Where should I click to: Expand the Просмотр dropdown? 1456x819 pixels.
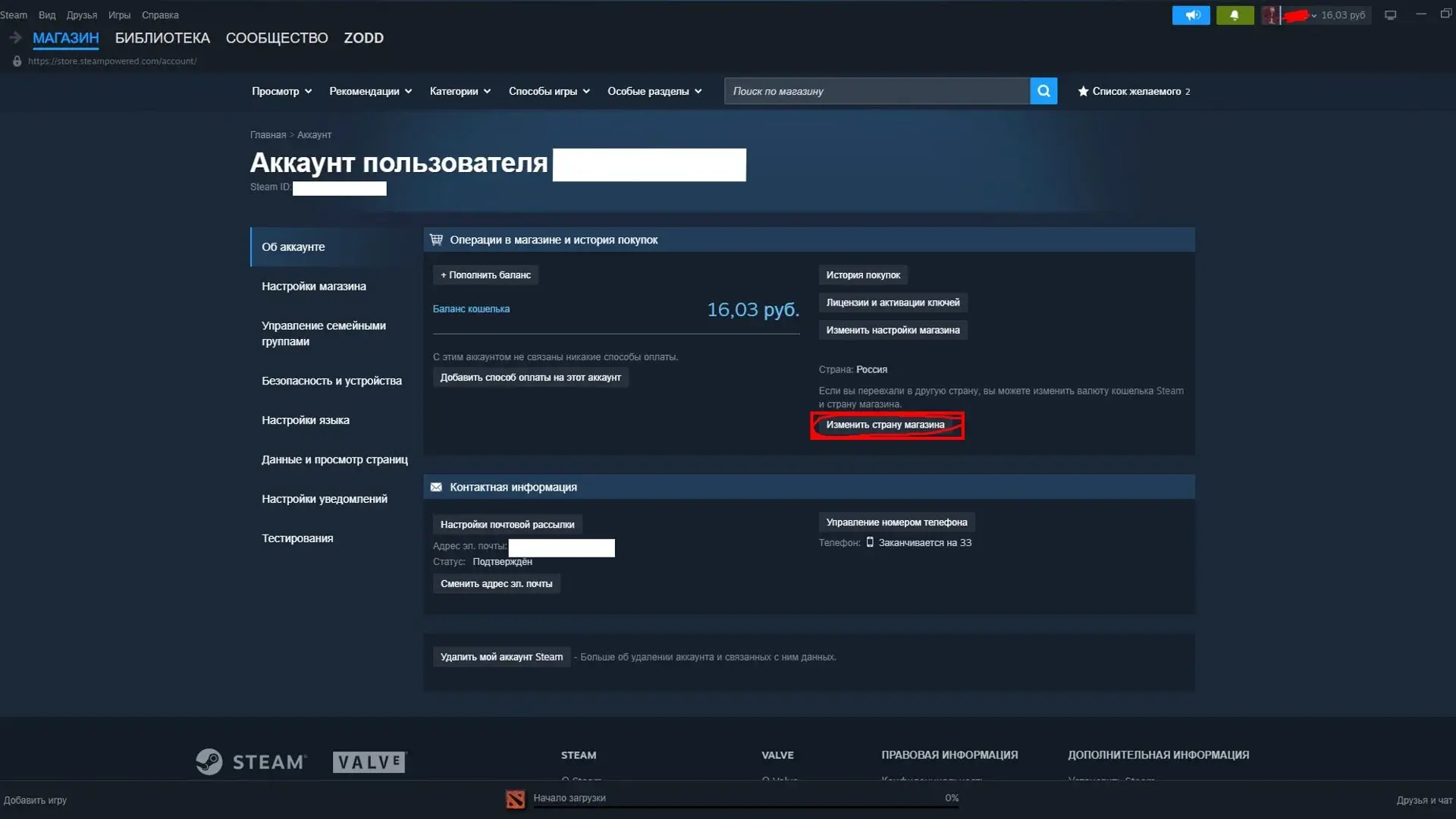(x=281, y=91)
